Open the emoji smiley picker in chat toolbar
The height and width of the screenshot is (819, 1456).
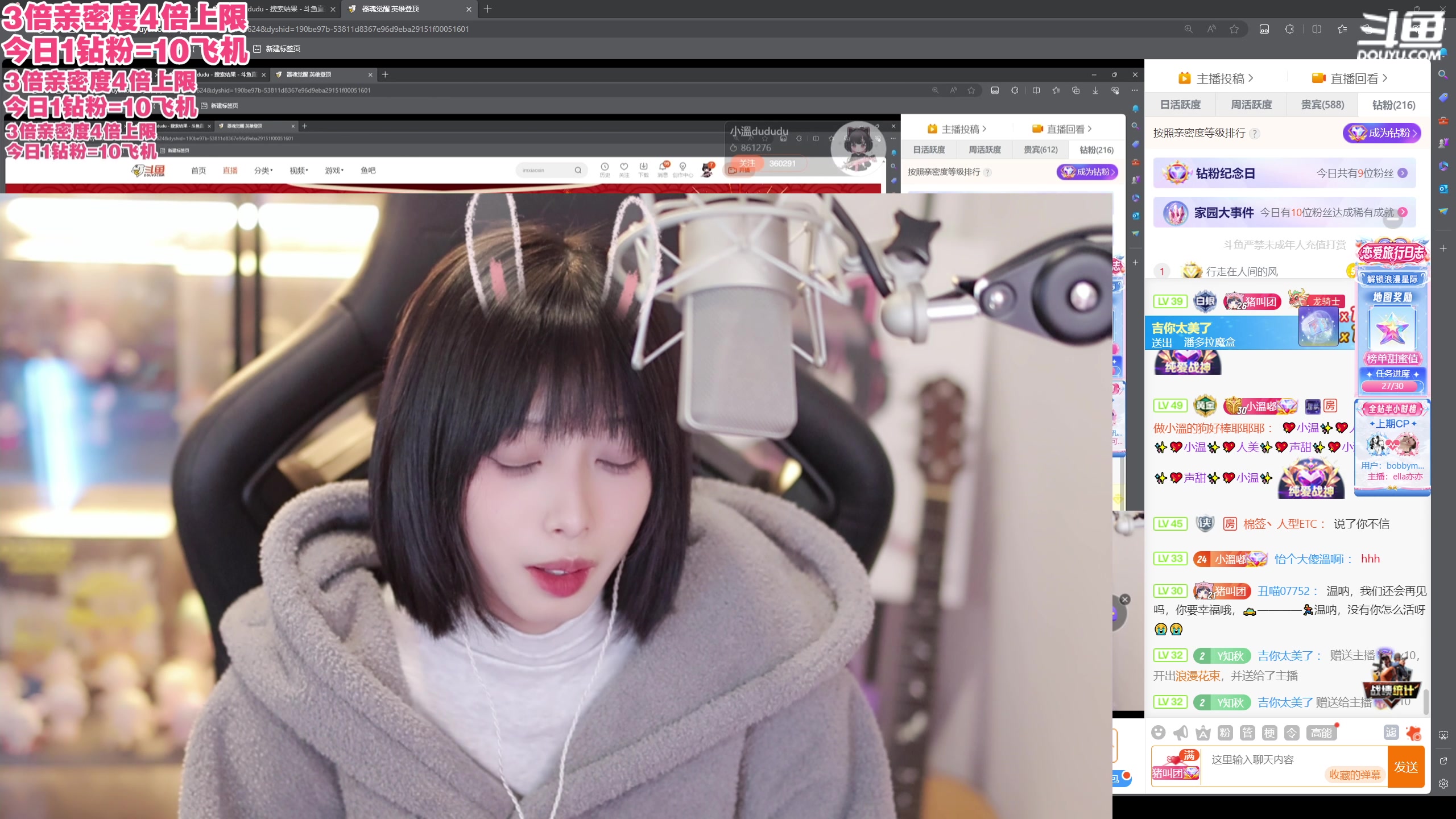[x=1158, y=733]
